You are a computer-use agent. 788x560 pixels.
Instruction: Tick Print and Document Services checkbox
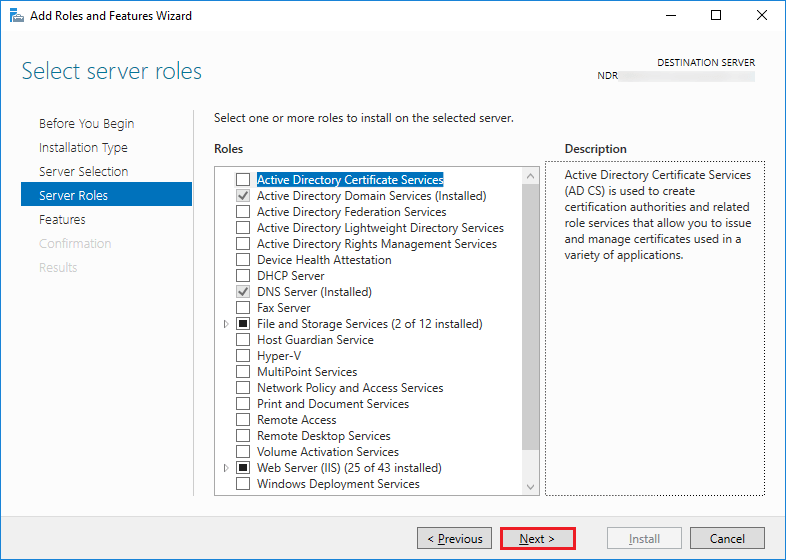coord(243,404)
